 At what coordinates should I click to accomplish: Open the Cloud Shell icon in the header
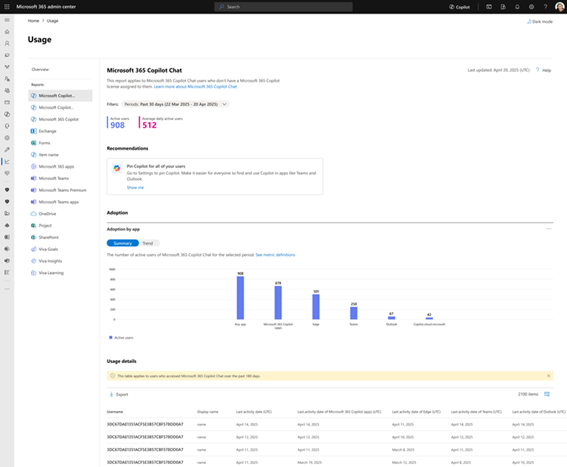[x=489, y=7]
